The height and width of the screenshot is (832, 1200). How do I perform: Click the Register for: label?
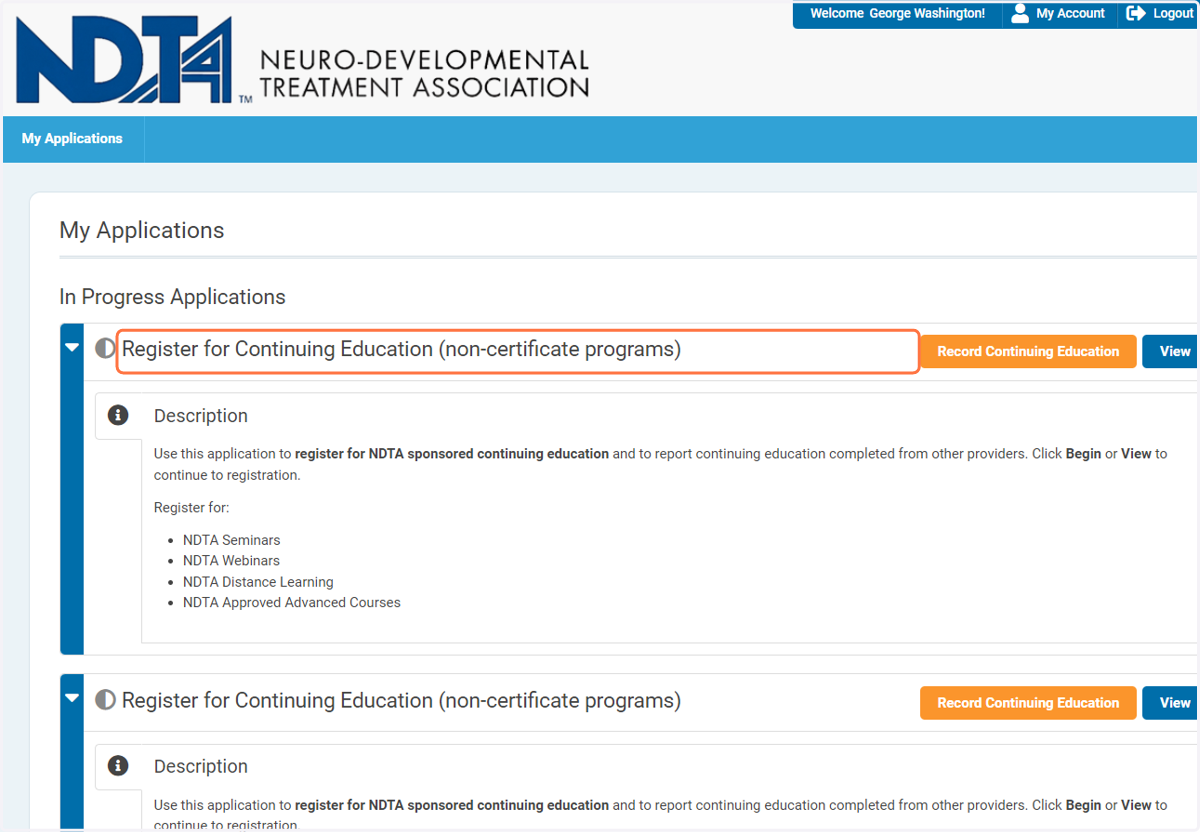[x=191, y=508]
